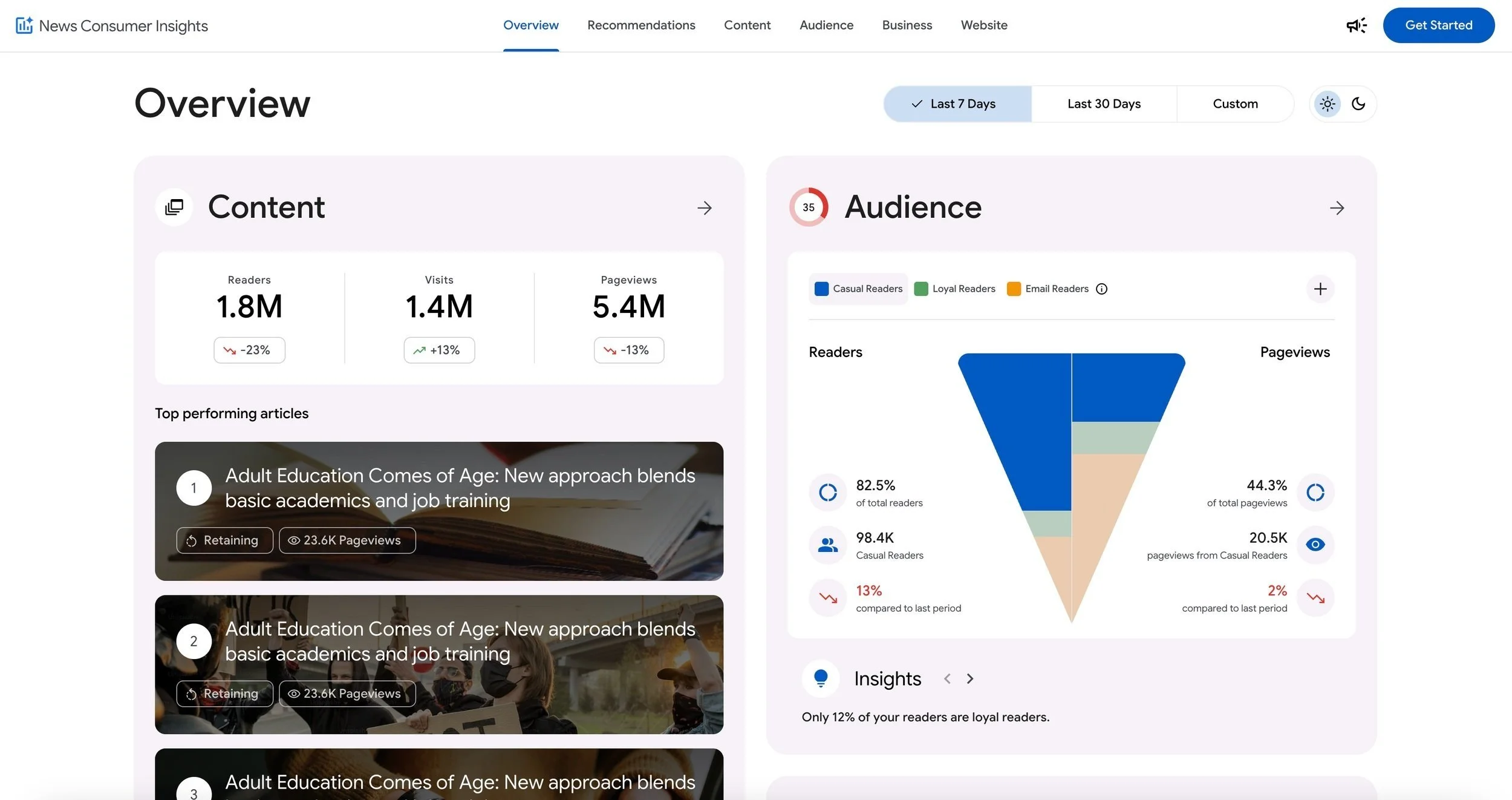This screenshot has width=1512, height=800.
Task: Click the plus icon in audience legend
Action: (1320, 289)
